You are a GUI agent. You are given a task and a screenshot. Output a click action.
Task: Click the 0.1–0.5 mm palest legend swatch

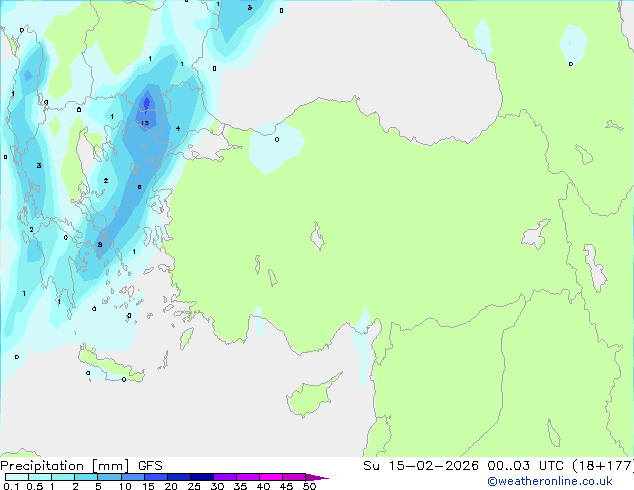point(17,477)
